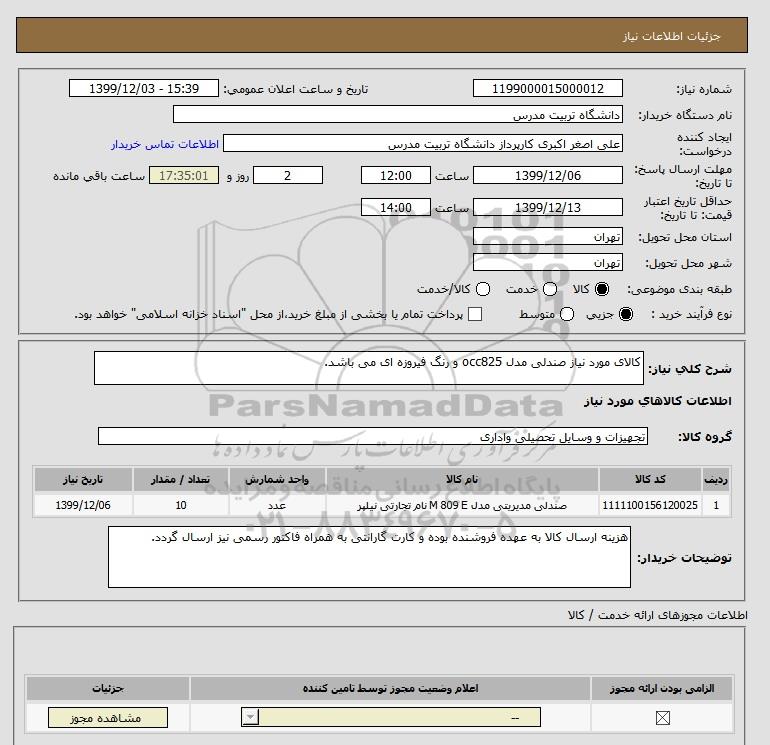Click the جزئیات column header in permits table
This screenshot has height=745, width=770.
[x=108, y=689]
